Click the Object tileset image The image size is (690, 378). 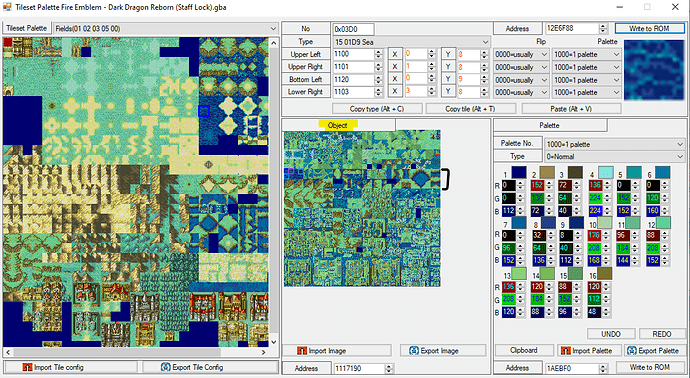(x=362, y=208)
